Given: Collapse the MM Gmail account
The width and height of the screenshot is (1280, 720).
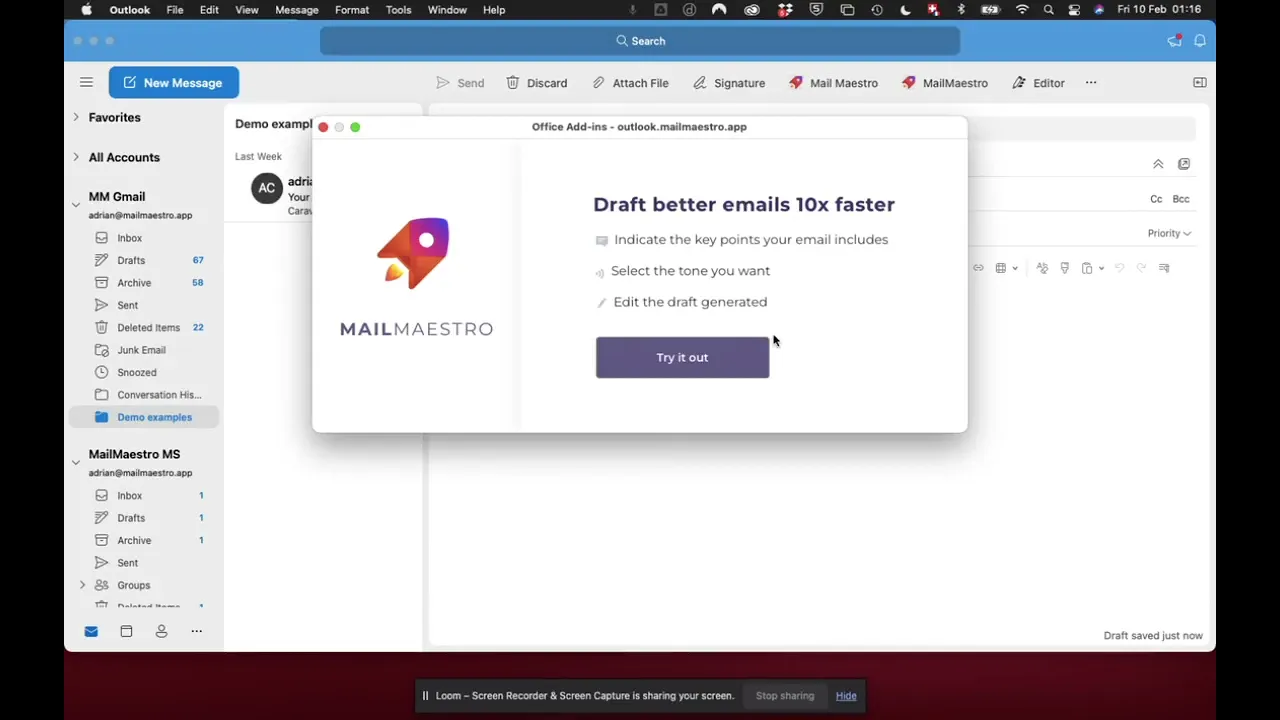Looking at the screenshot, I should coord(76,205).
